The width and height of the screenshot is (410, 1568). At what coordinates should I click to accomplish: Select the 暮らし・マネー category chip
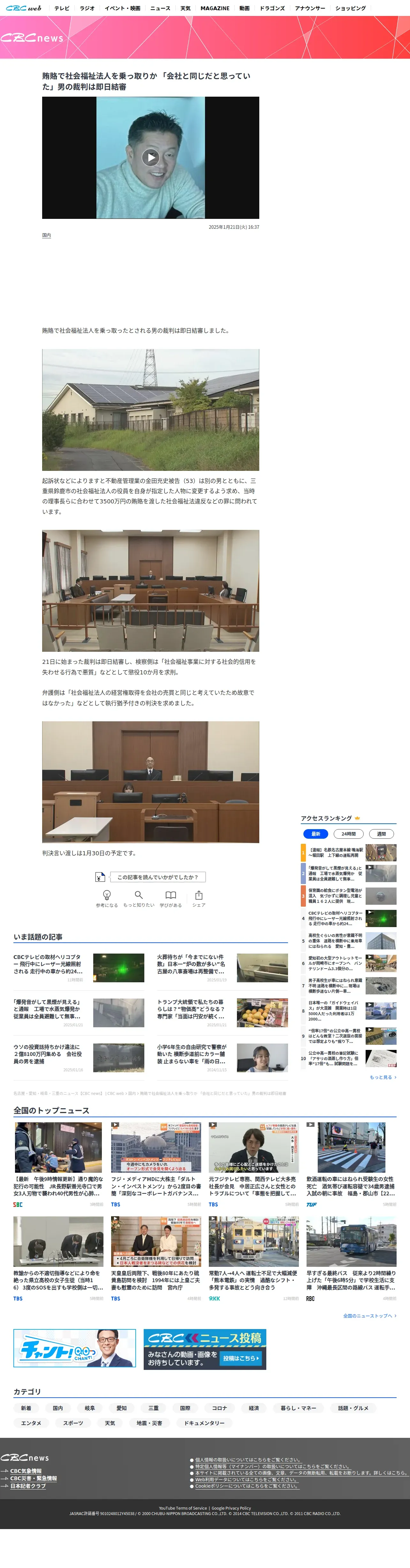(x=299, y=1408)
